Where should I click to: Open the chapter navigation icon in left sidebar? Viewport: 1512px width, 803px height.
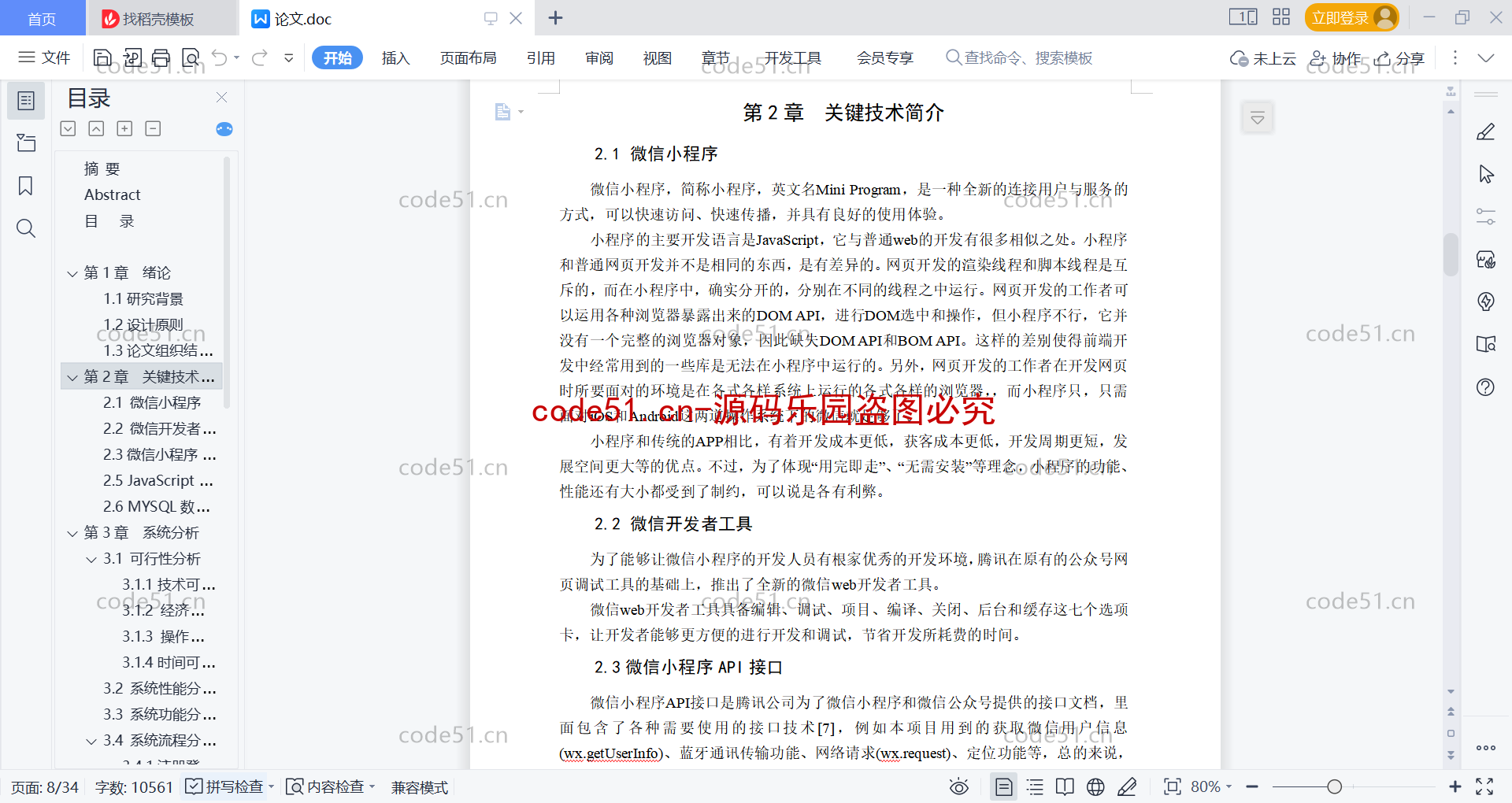(26, 142)
